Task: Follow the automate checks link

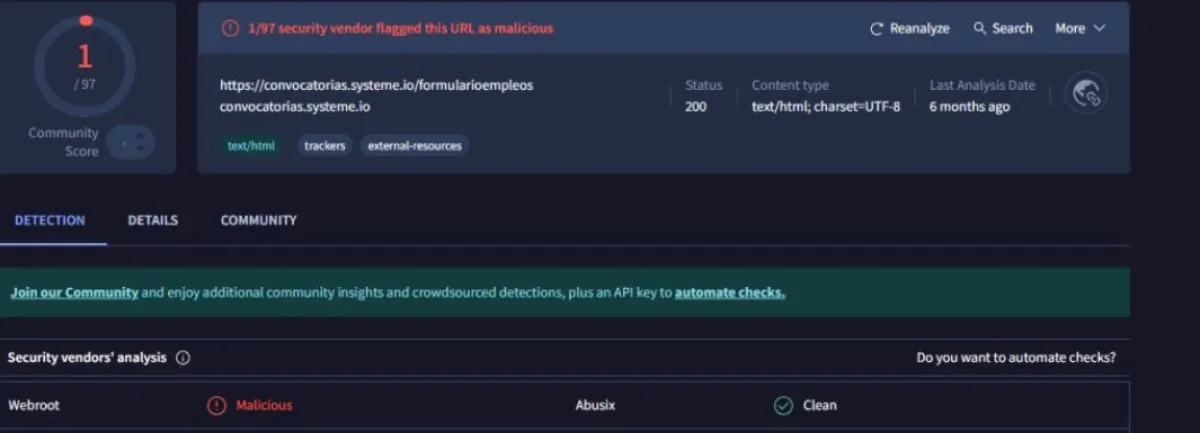Action: tap(729, 293)
